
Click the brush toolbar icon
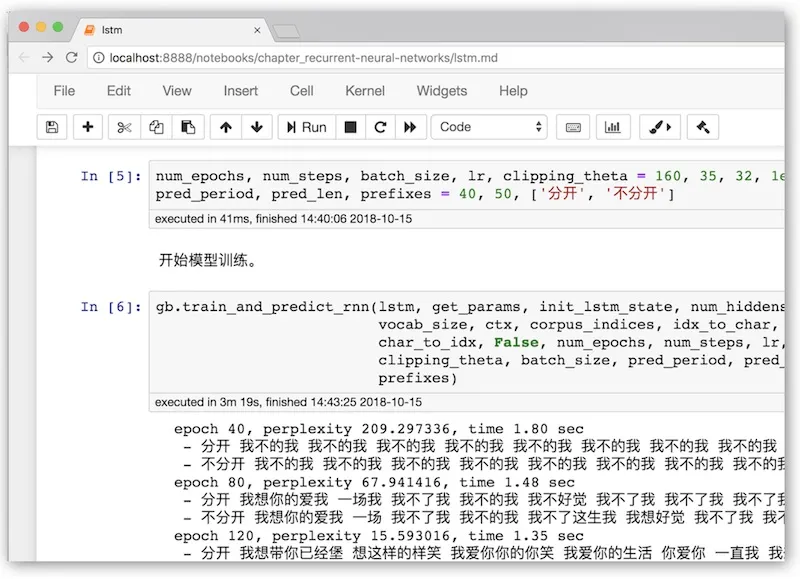(x=660, y=127)
